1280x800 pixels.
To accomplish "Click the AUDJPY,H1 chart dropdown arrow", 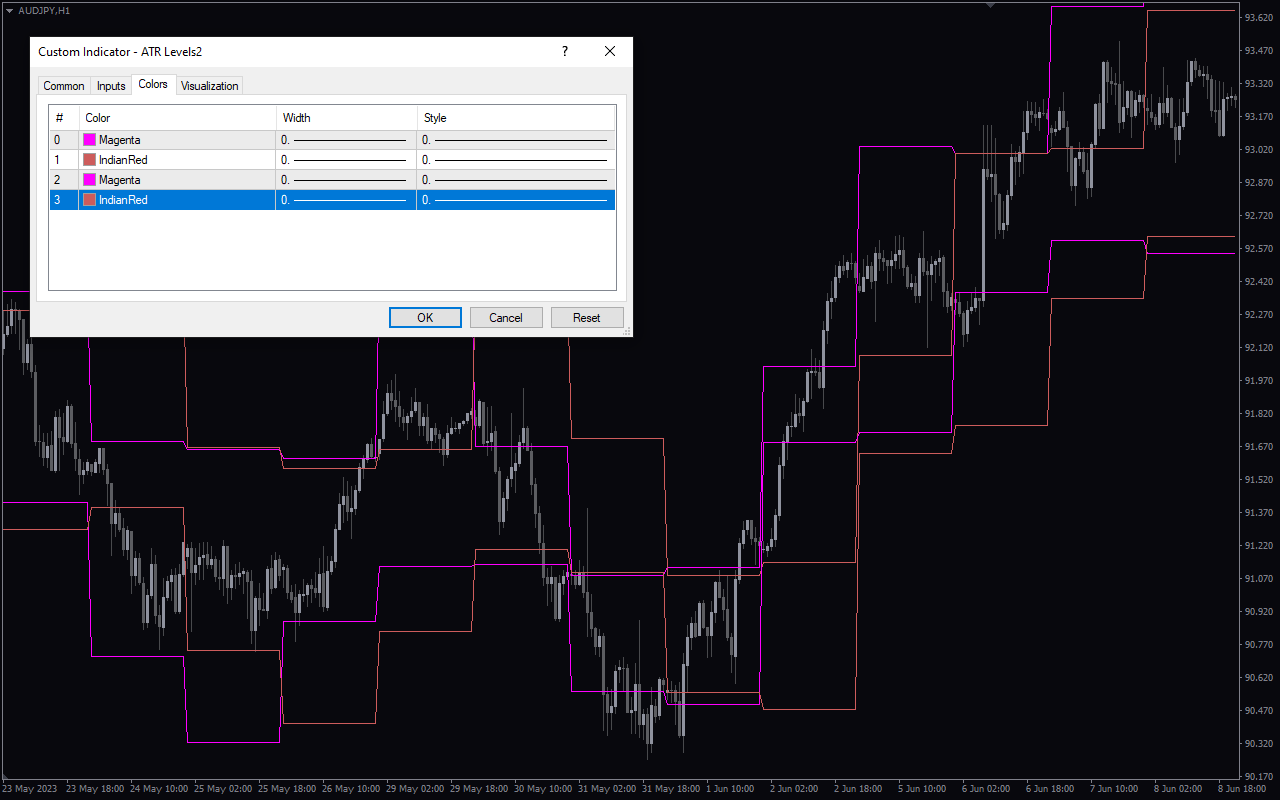I will tap(9, 9).
